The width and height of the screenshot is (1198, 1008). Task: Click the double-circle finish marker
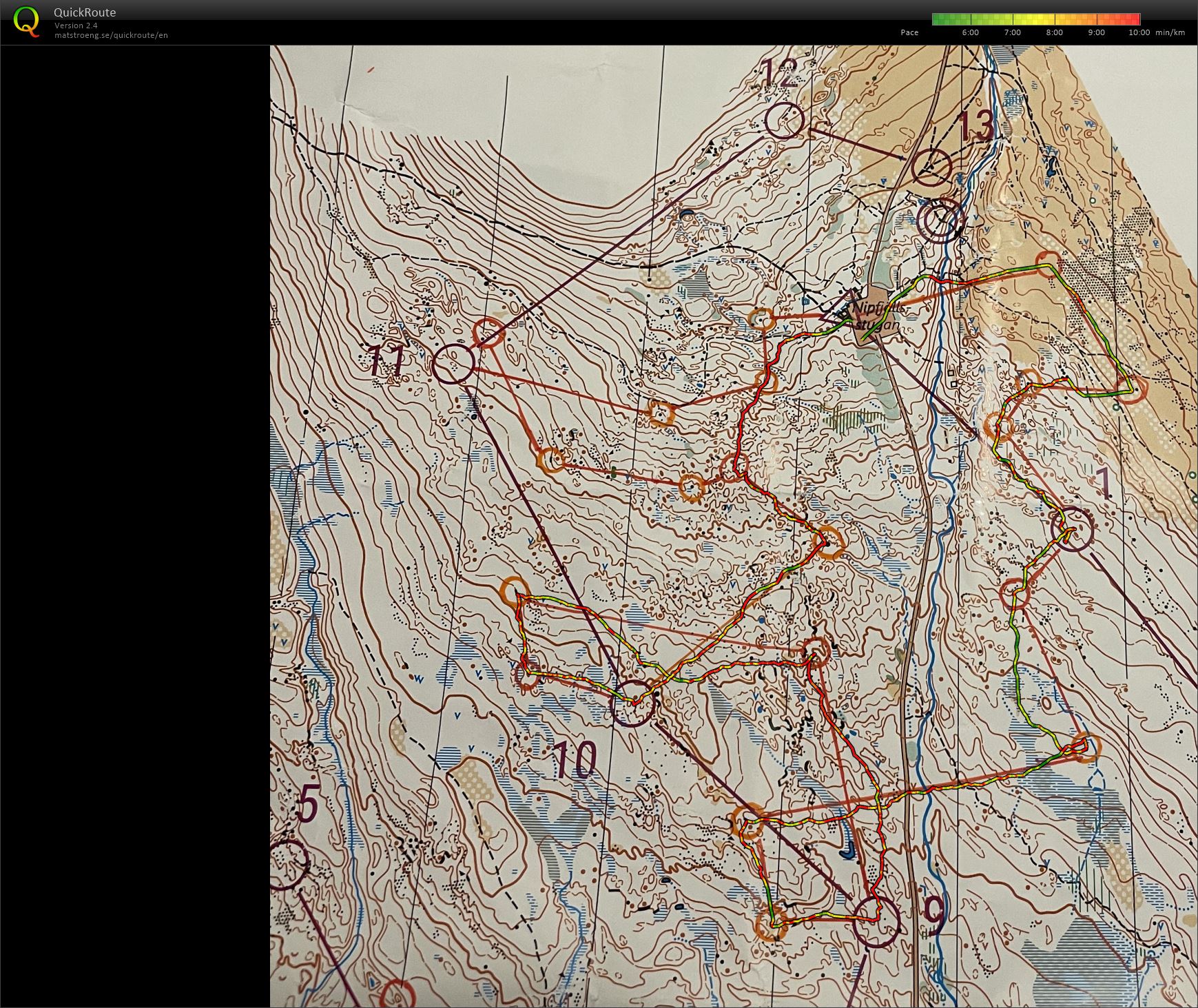(940, 221)
